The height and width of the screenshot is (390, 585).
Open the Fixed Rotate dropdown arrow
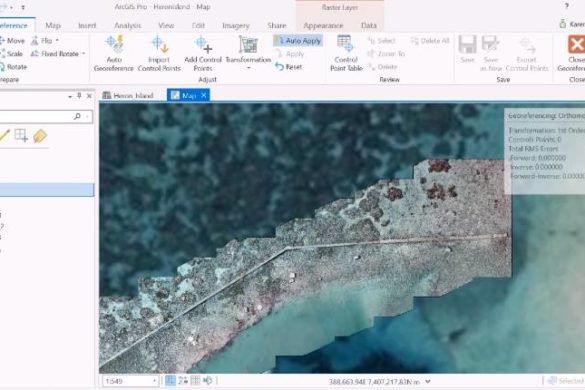click(x=84, y=54)
